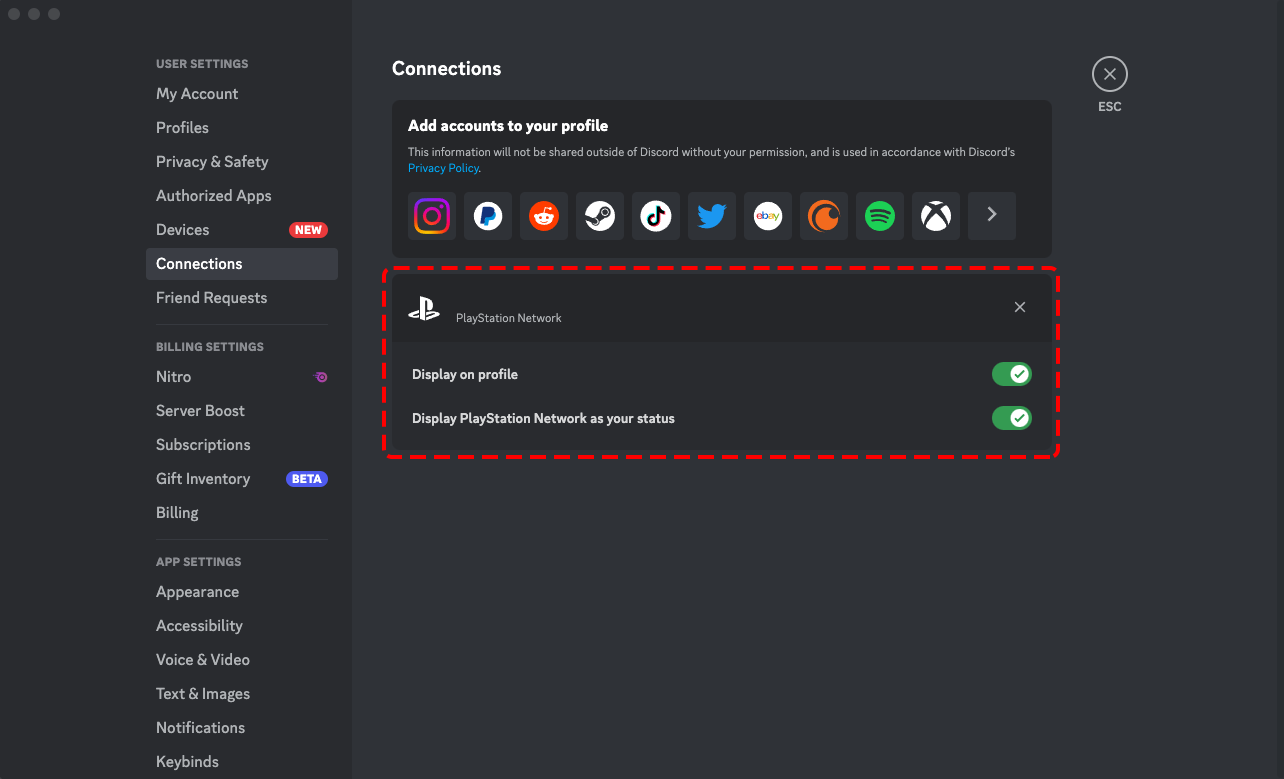Add a Reddit account connection
Image resolution: width=1284 pixels, height=779 pixels.
[544, 216]
